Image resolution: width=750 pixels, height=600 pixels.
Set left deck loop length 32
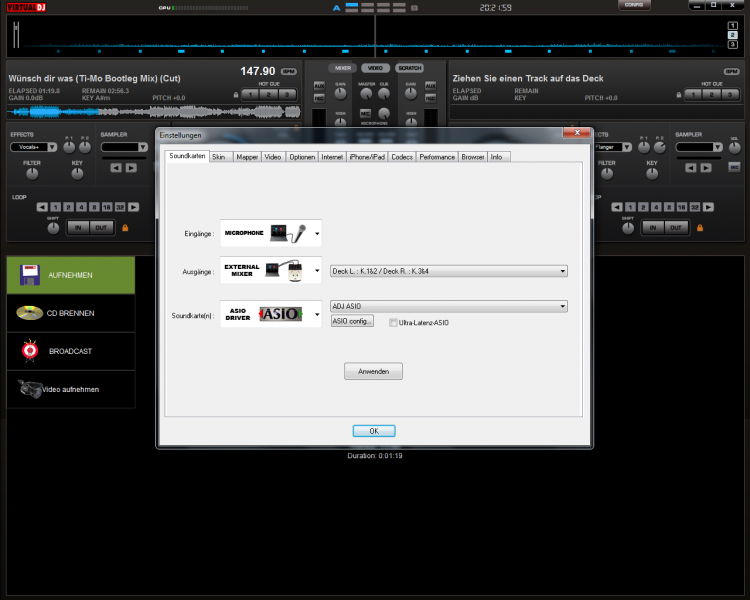120,207
